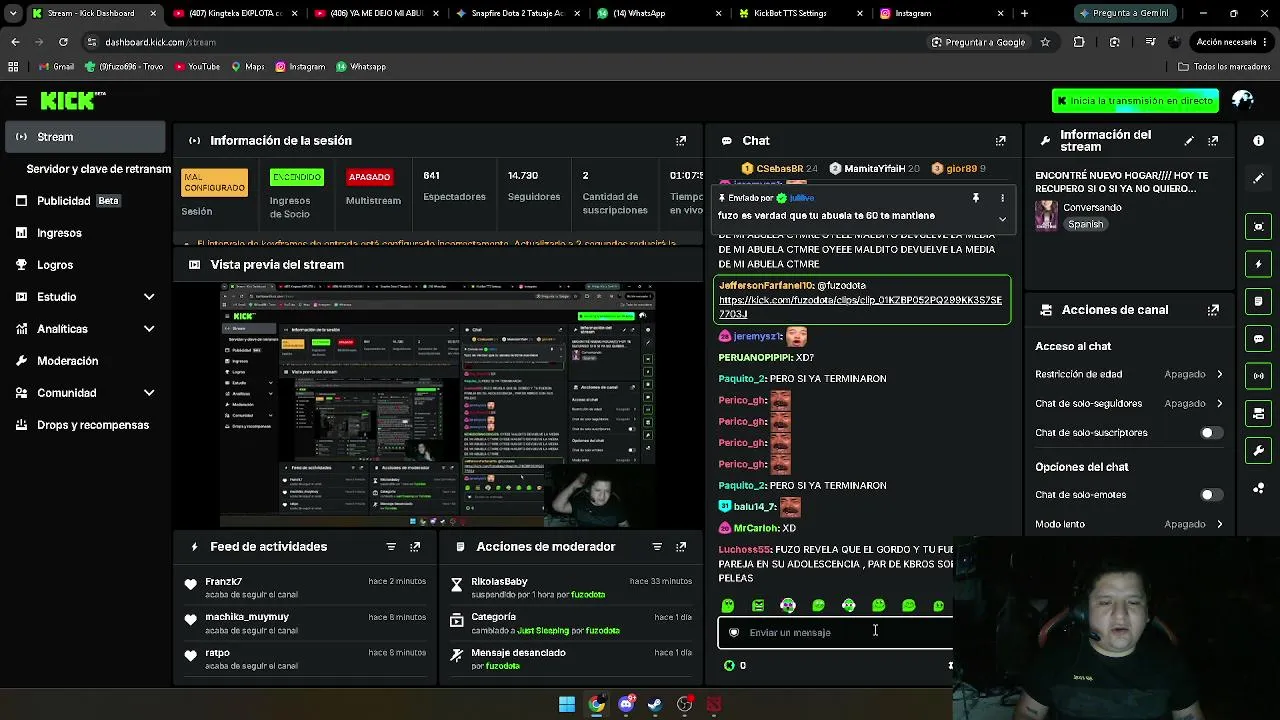Open the user avatar menu at top right
This screenshot has height=720, width=1280.
pyautogui.click(x=1243, y=100)
